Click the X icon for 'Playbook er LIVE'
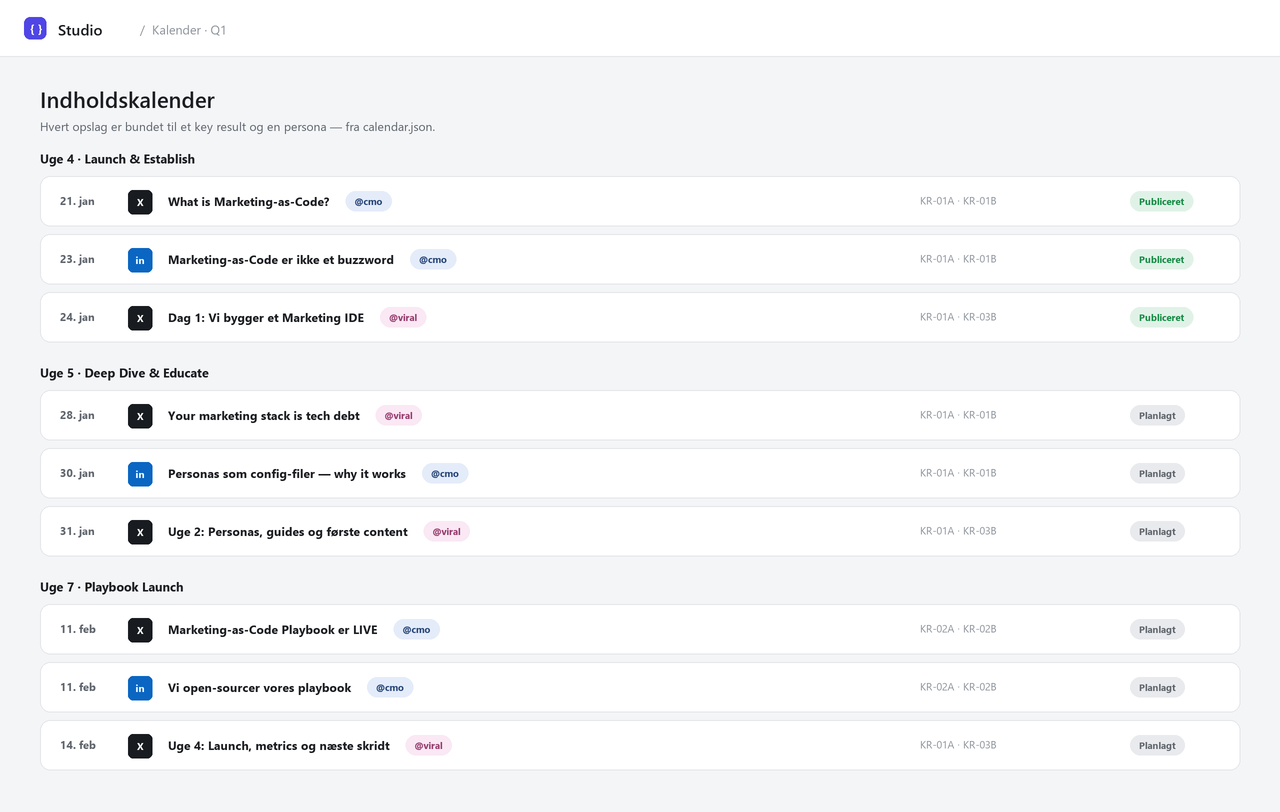Viewport: 1280px width, 812px height. click(x=140, y=630)
